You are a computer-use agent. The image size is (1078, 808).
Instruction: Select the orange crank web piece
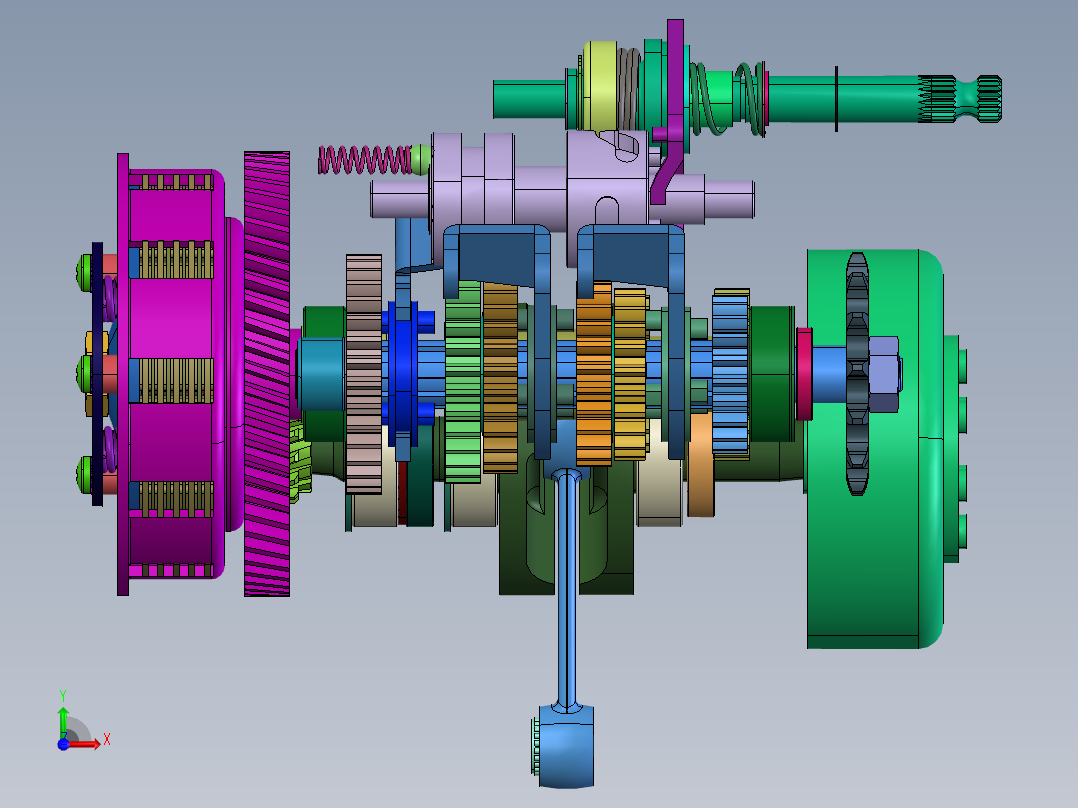tap(701, 464)
